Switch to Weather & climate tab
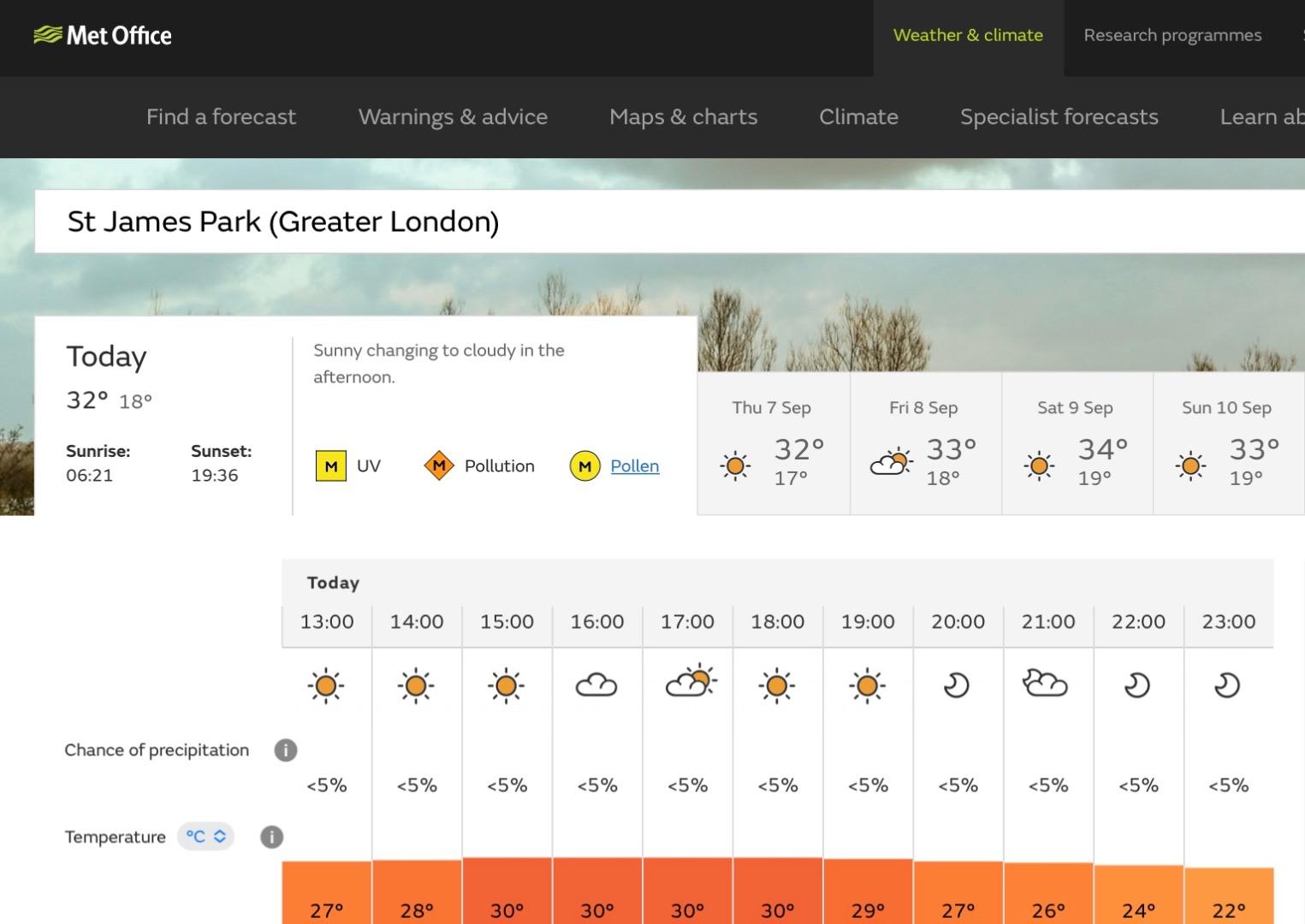The image size is (1305, 924). click(969, 36)
